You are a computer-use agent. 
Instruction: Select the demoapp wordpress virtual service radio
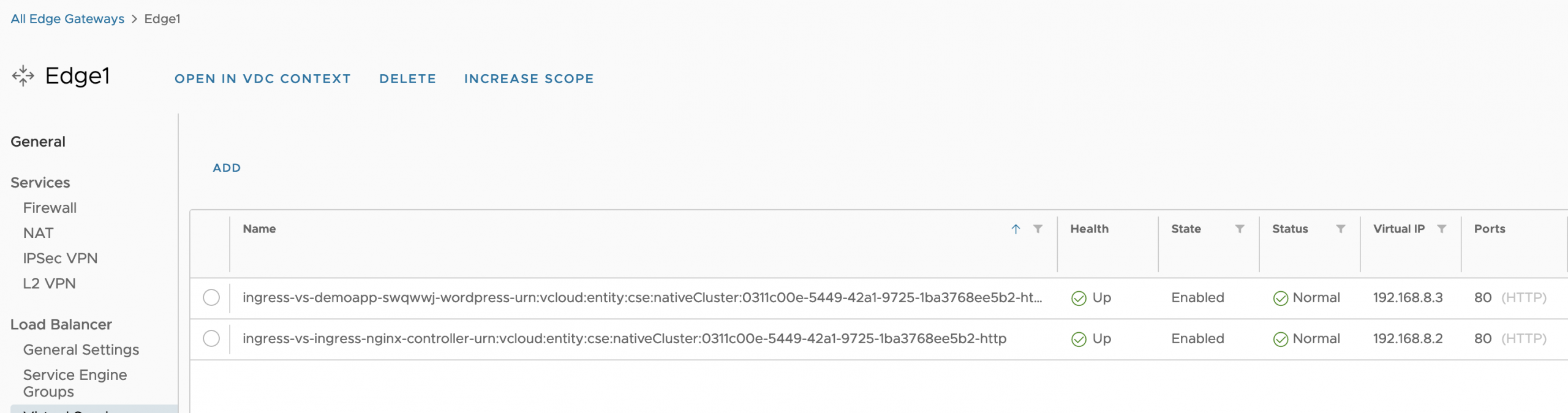click(211, 297)
